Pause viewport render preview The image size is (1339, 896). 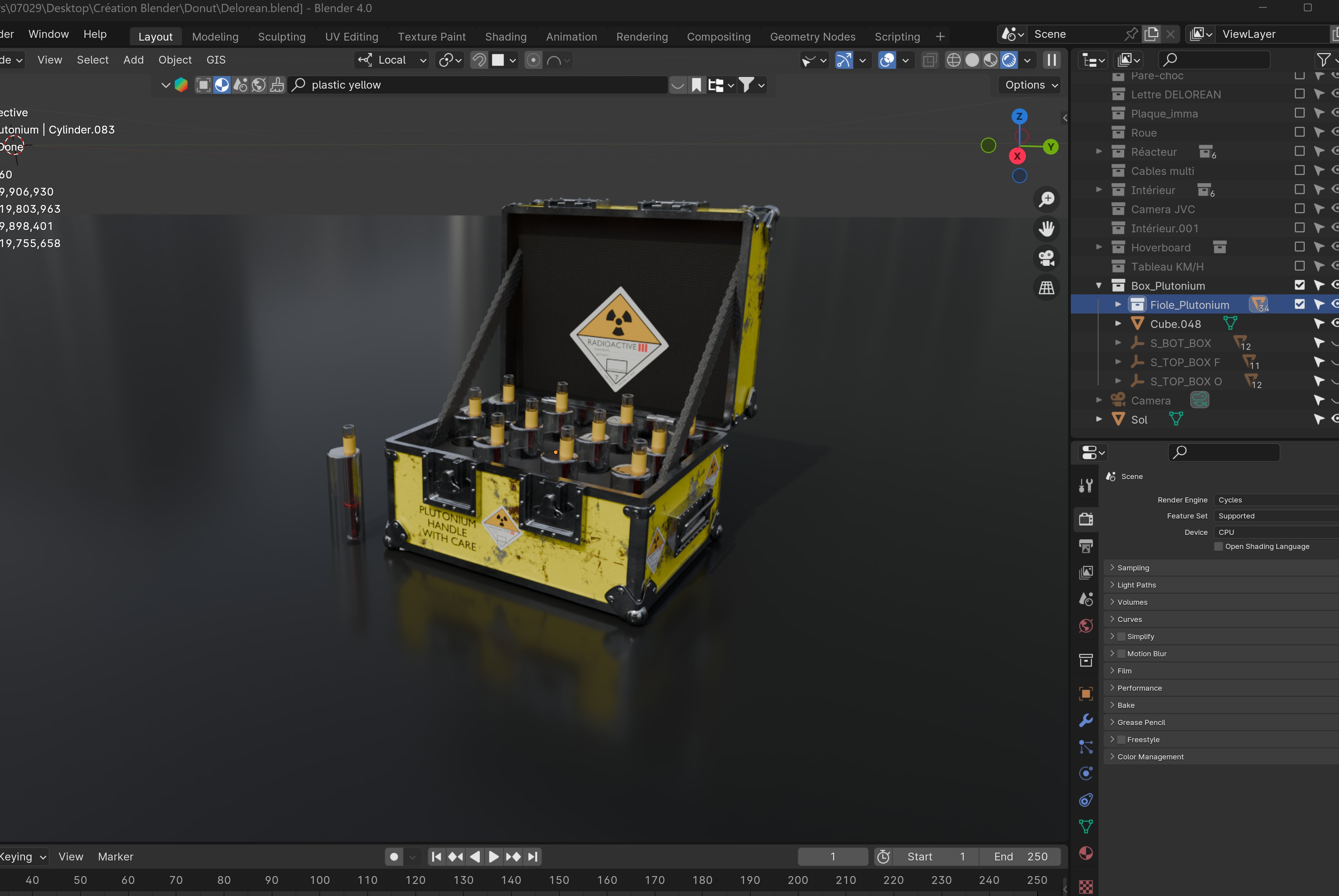click(1051, 60)
